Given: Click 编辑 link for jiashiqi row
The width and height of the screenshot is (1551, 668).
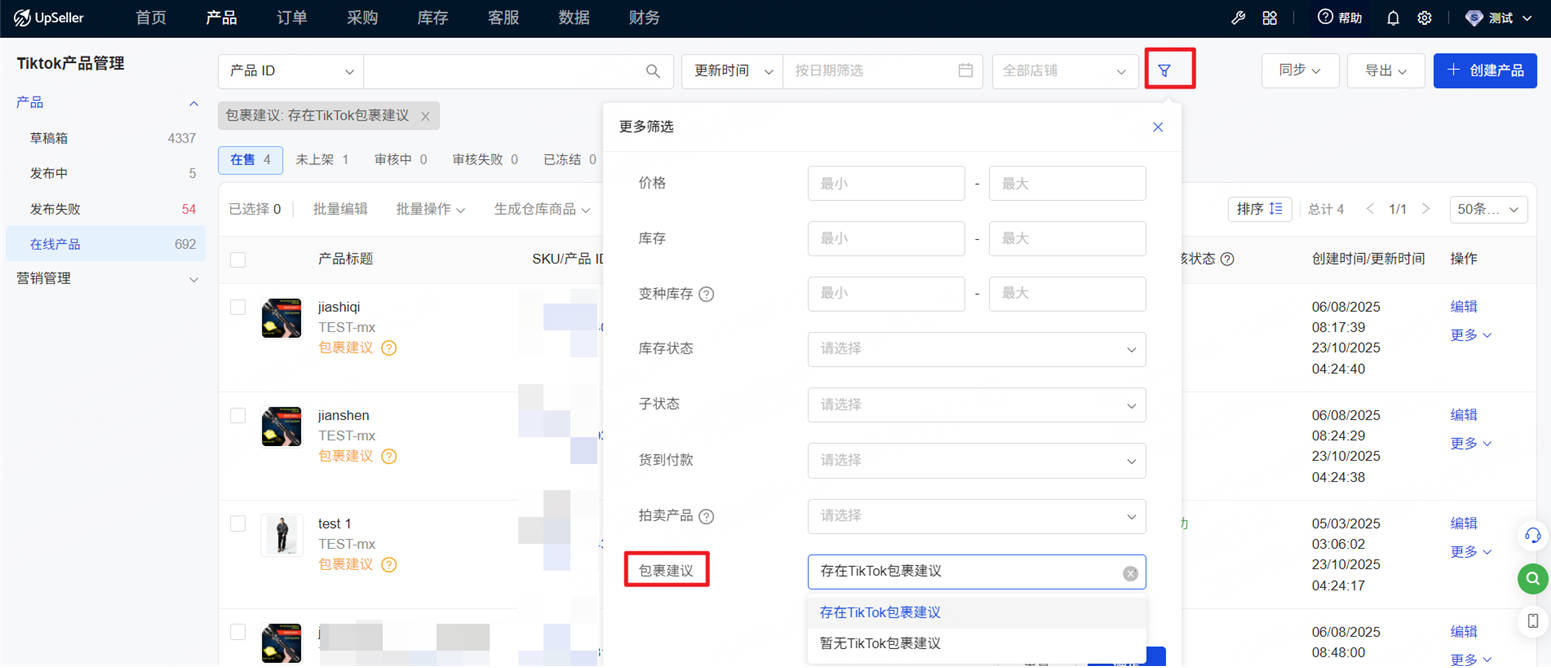Looking at the screenshot, I should [x=1464, y=307].
